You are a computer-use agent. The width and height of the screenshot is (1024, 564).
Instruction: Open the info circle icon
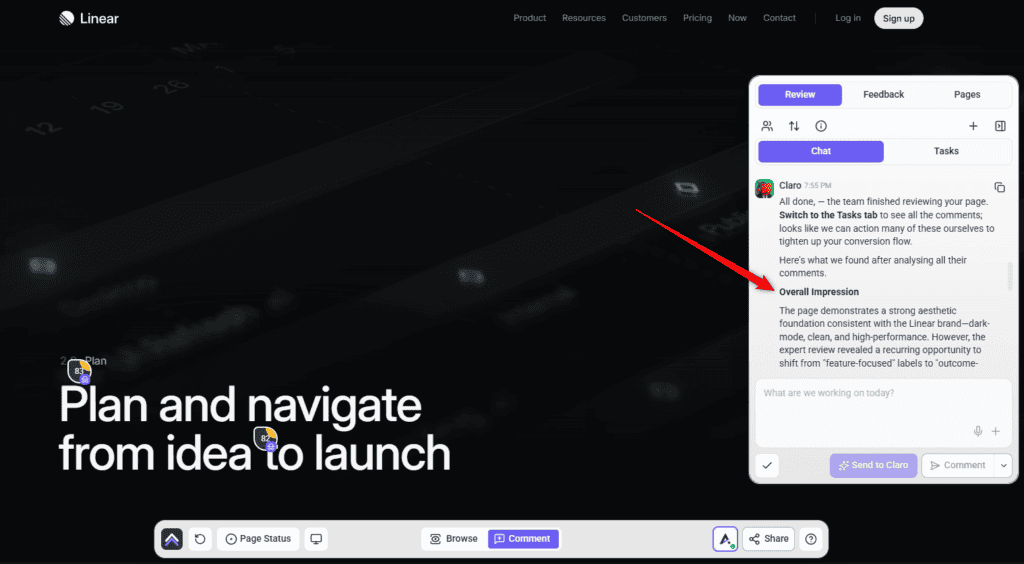(x=821, y=126)
